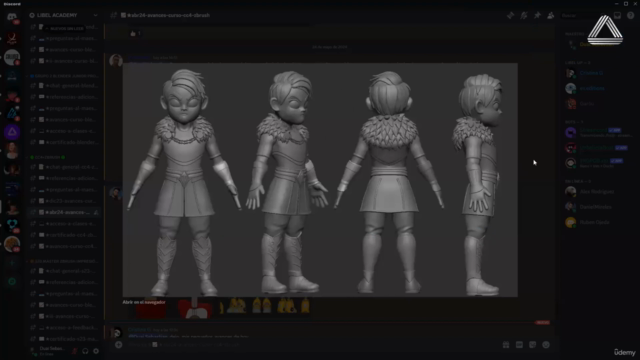Open user settings gear icon

pyautogui.click(x=96, y=351)
